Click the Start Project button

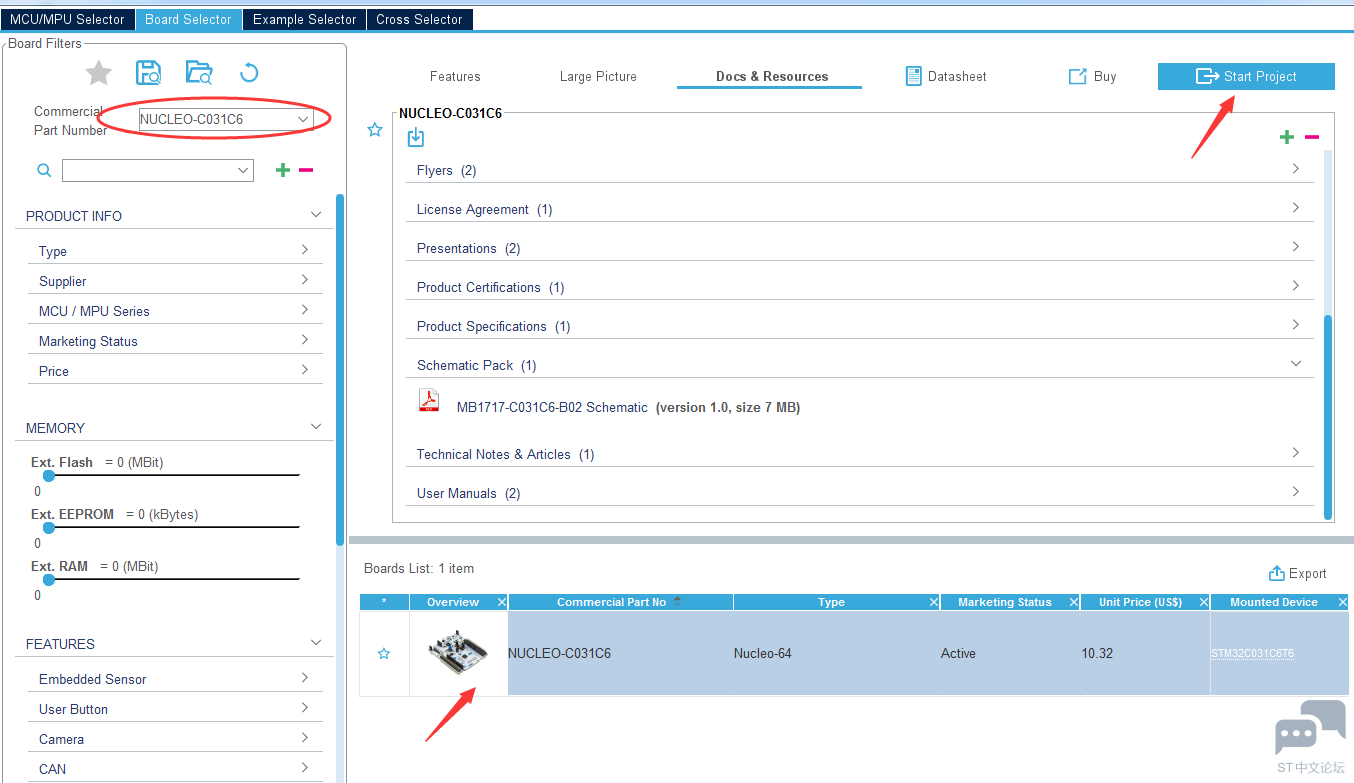[x=1246, y=76]
